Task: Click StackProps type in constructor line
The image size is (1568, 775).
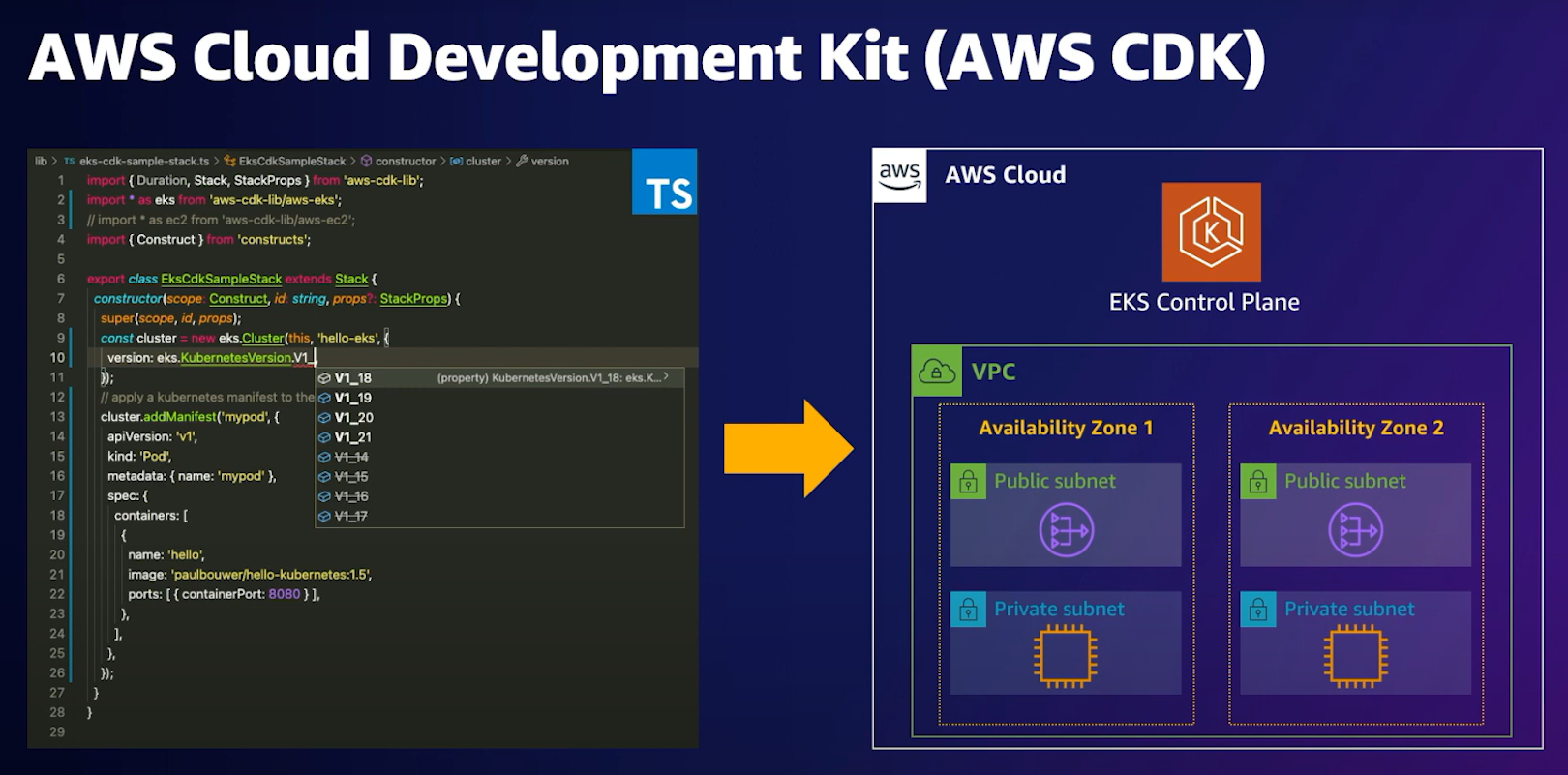Action: coord(414,299)
